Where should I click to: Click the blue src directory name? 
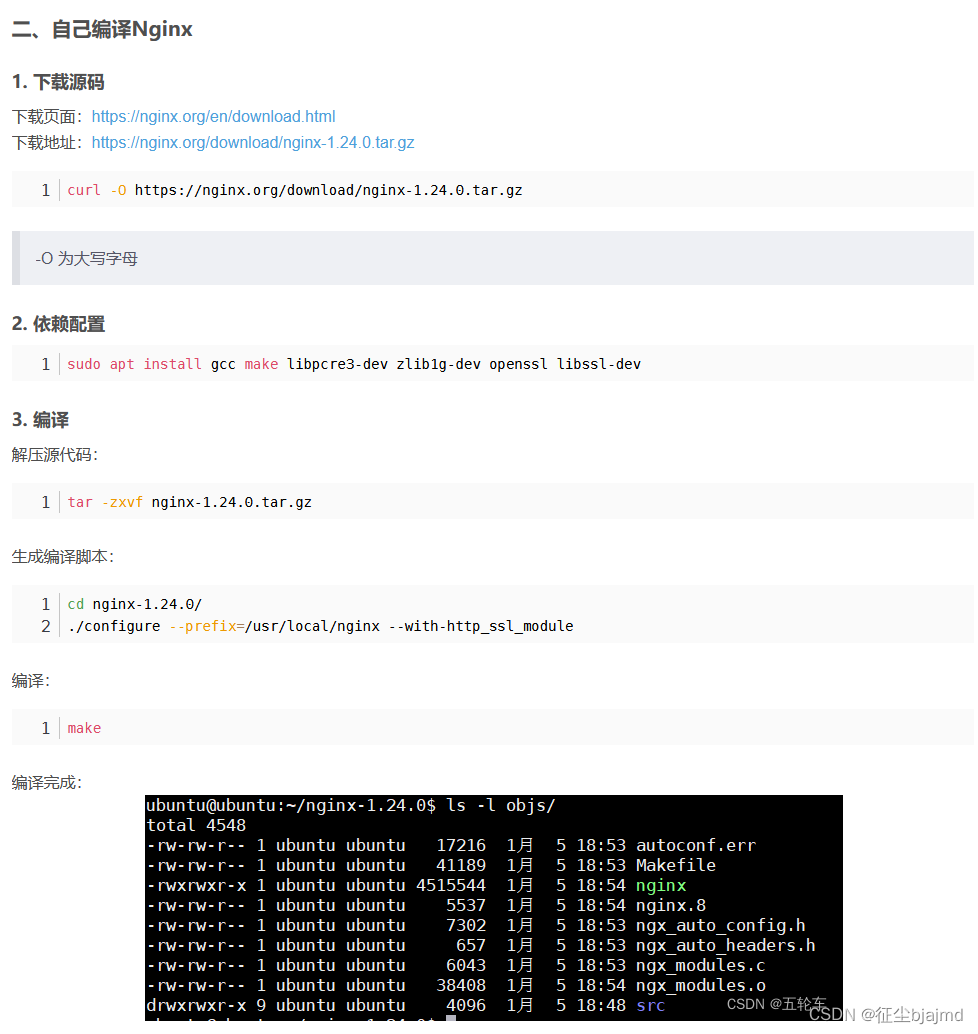[x=650, y=1006]
